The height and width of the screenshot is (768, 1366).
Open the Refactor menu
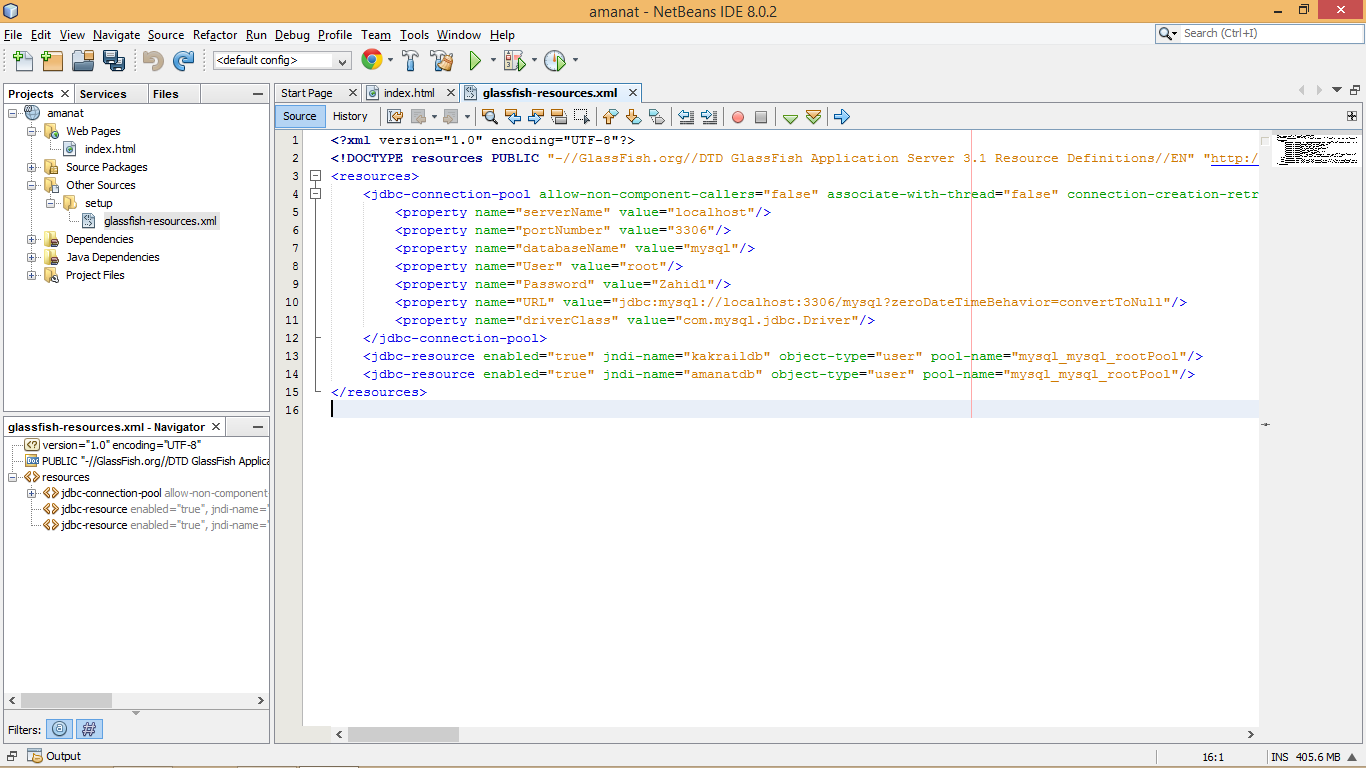pos(215,35)
